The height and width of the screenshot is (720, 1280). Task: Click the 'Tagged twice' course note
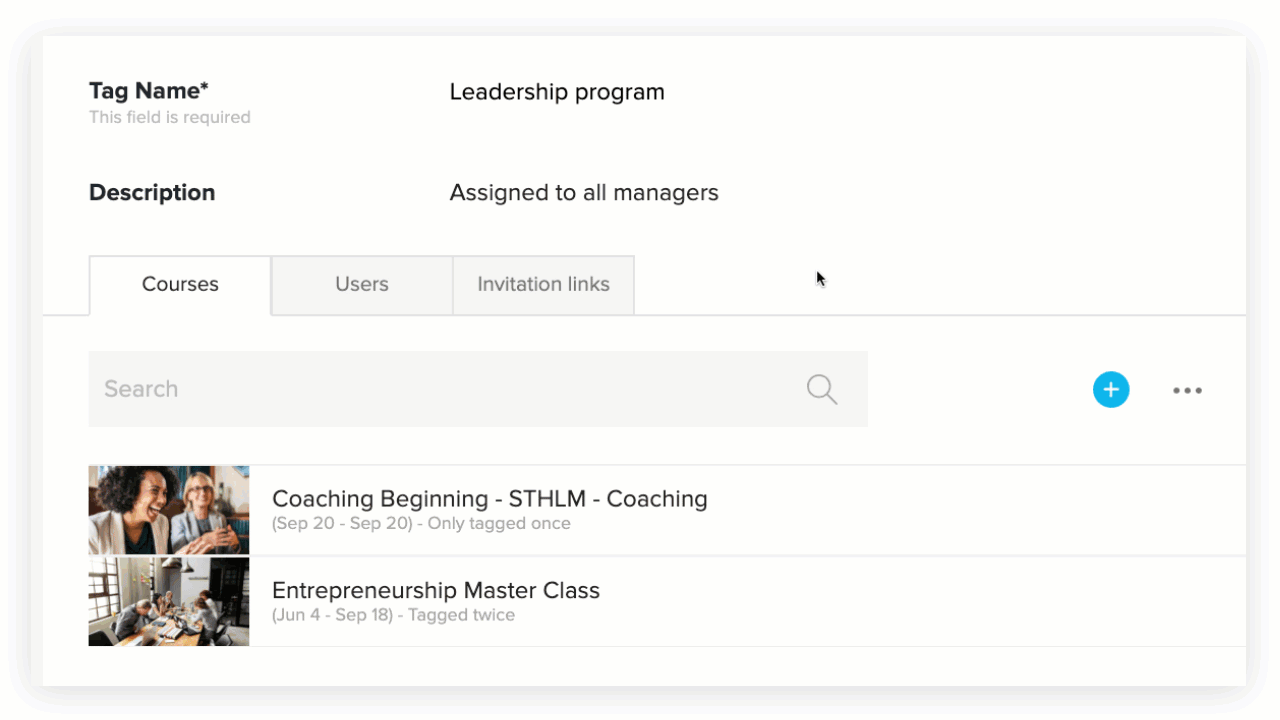click(x=461, y=615)
